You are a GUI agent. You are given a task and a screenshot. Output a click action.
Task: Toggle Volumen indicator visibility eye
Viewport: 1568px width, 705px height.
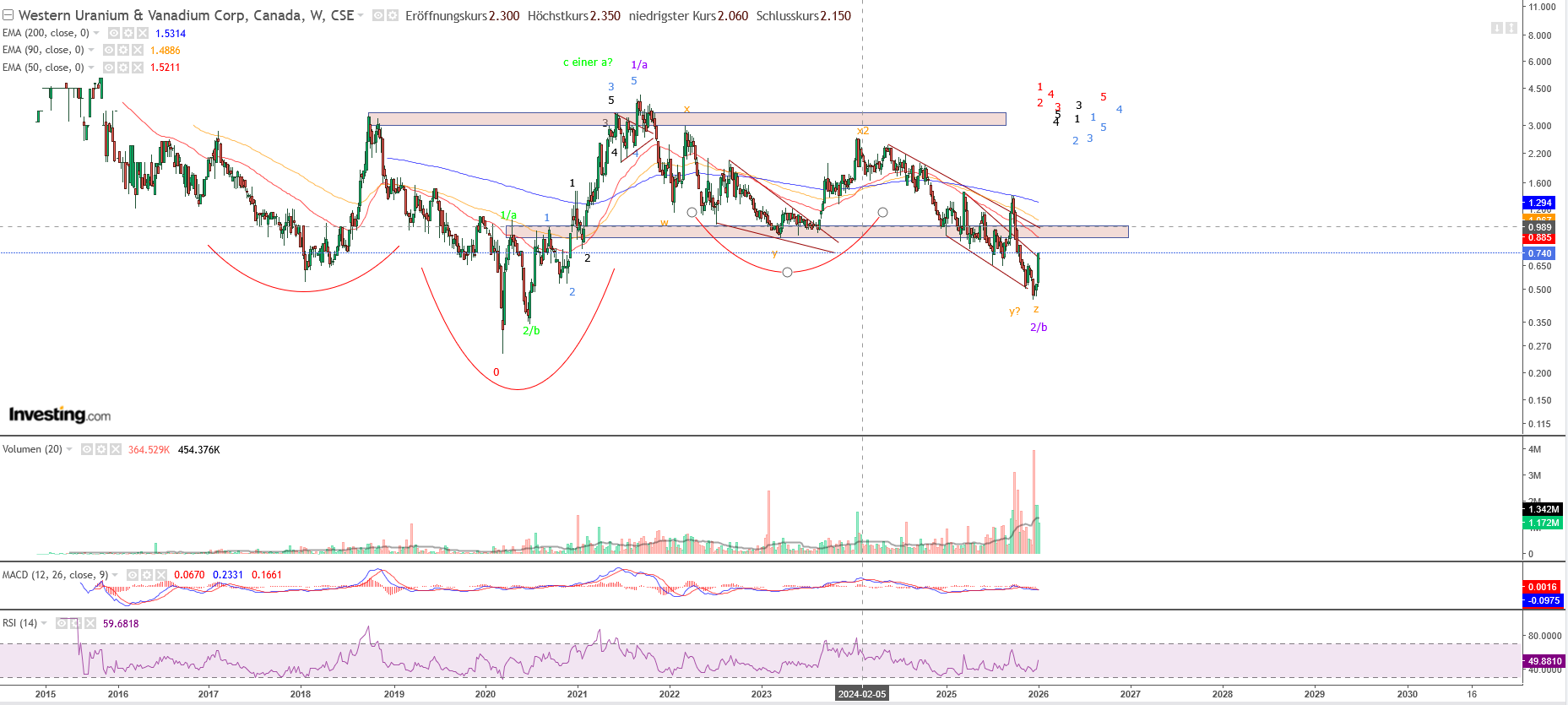[x=87, y=449]
